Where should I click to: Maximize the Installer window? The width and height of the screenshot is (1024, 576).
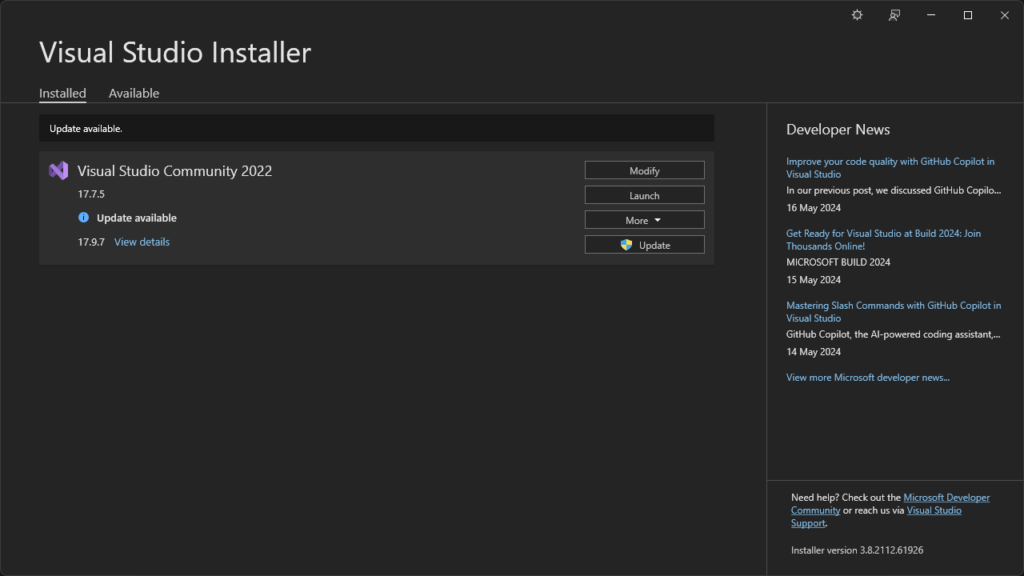[968, 15]
